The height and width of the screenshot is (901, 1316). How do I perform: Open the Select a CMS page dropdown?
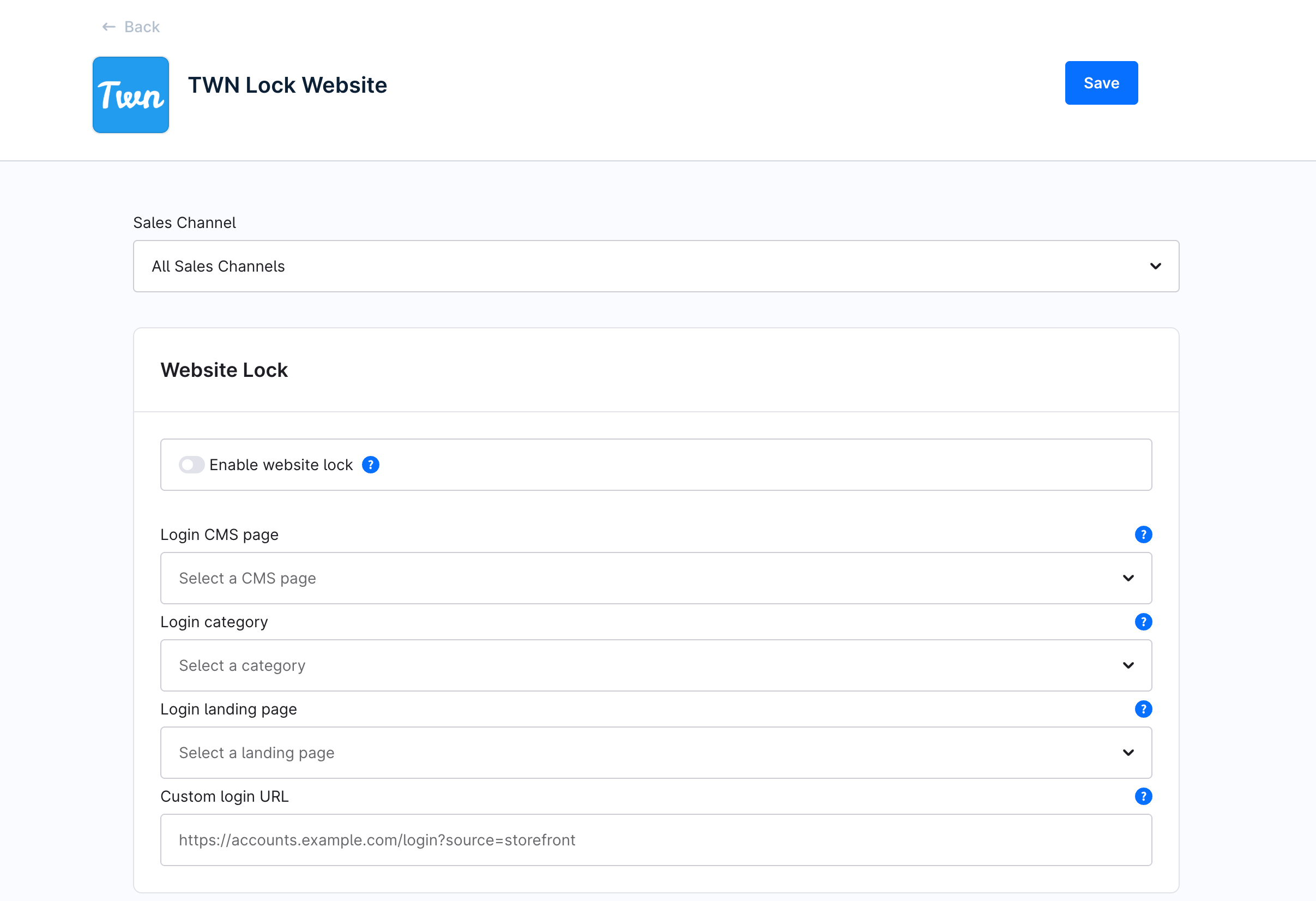(x=656, y=578)
